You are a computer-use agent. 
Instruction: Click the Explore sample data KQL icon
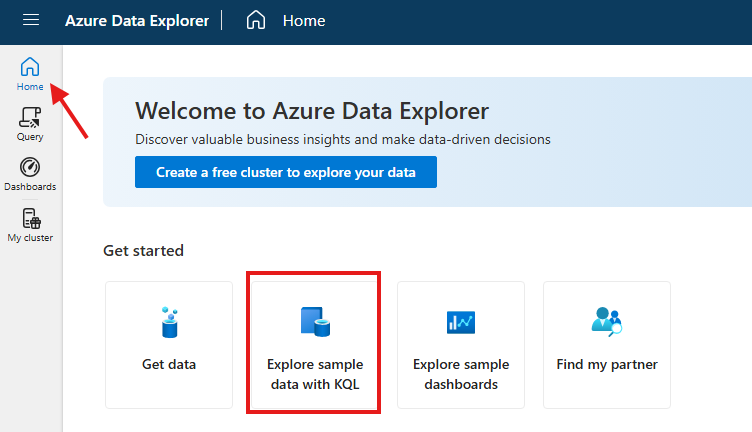pyautogui.click(x=315, y=322)
